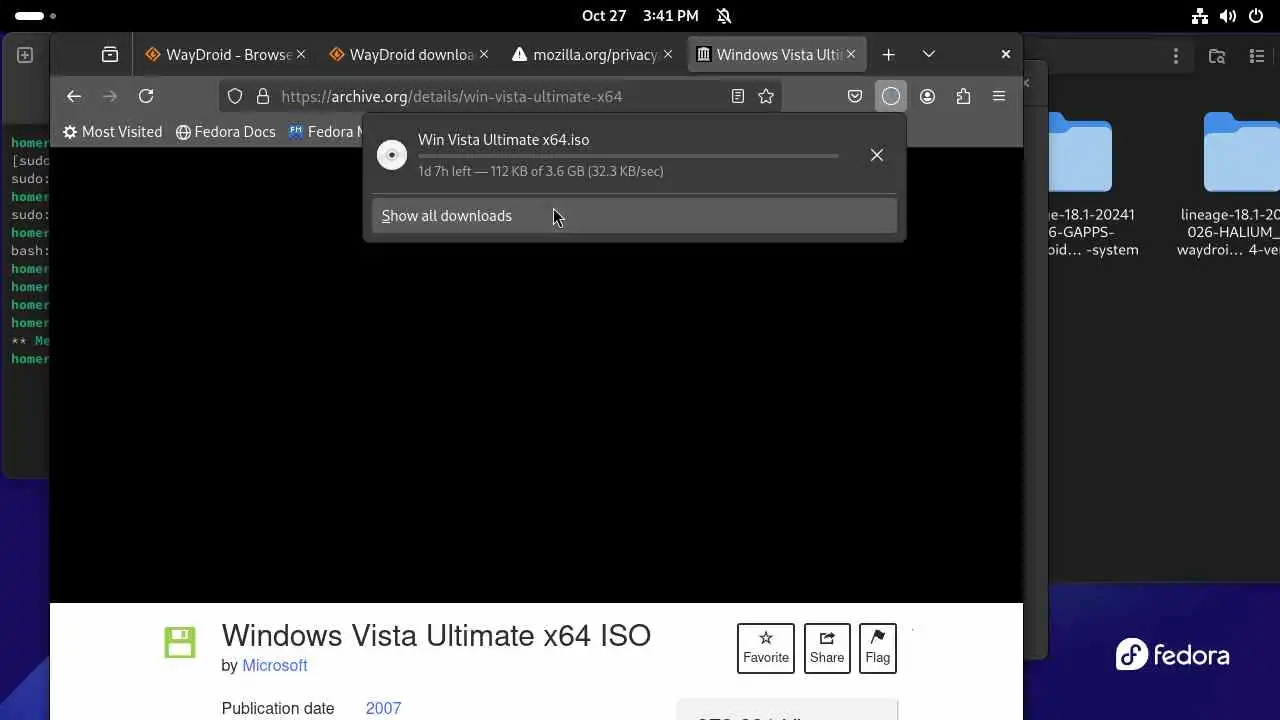Click the network status icon in the top bar
Image resolution: width=1280 pixels, height=720 pixels.
click(x=1200, y=16)
